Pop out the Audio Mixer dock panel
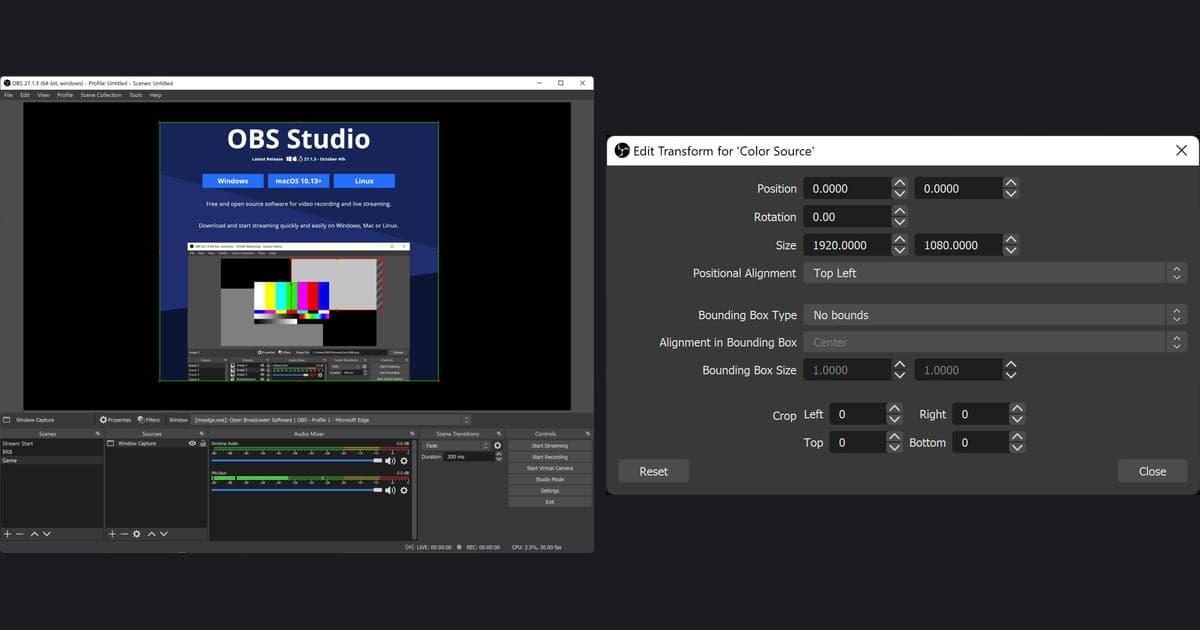 pos(412,434)
